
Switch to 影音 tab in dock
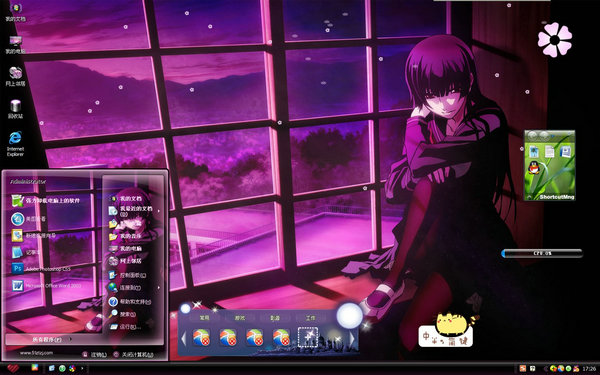tap(275, 318)
